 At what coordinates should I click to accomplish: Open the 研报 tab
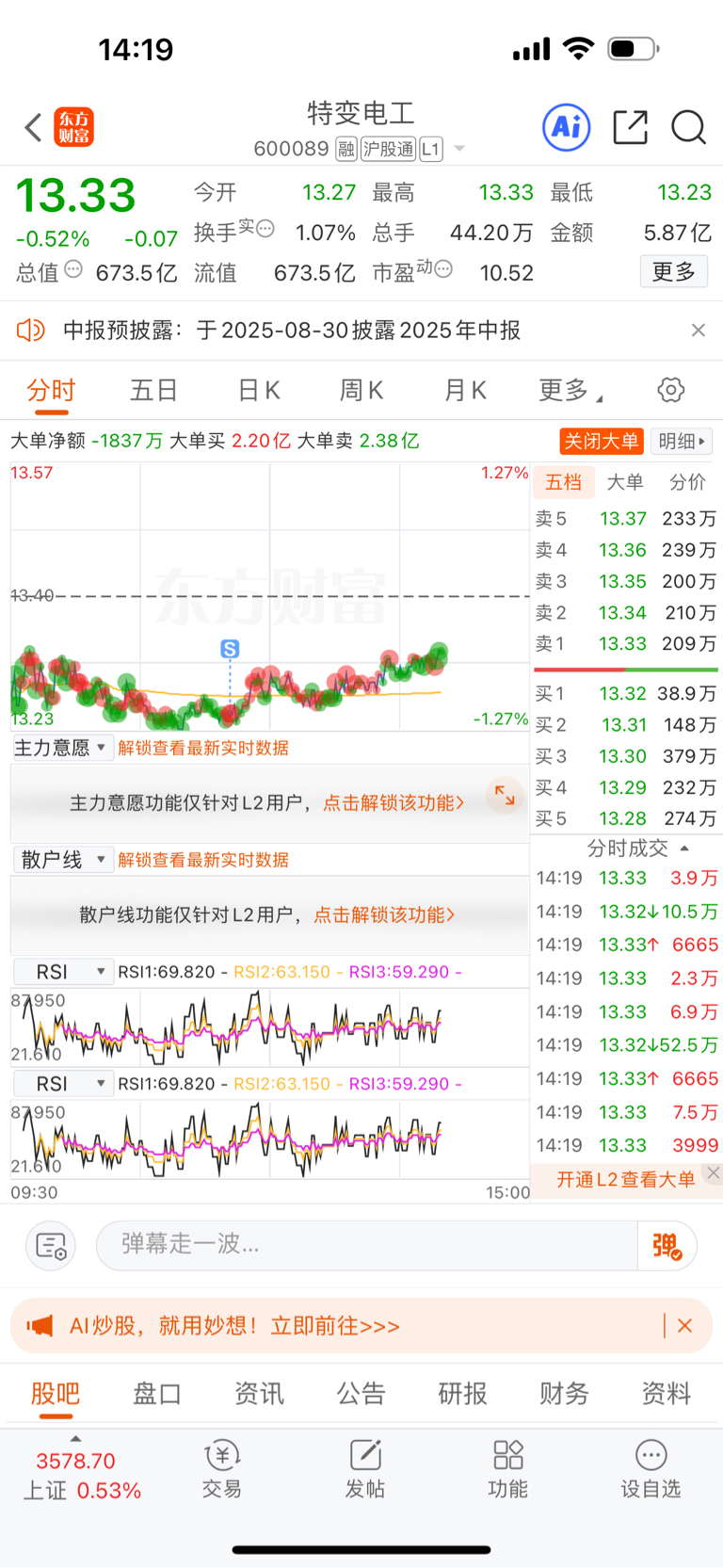point(463,1394)
